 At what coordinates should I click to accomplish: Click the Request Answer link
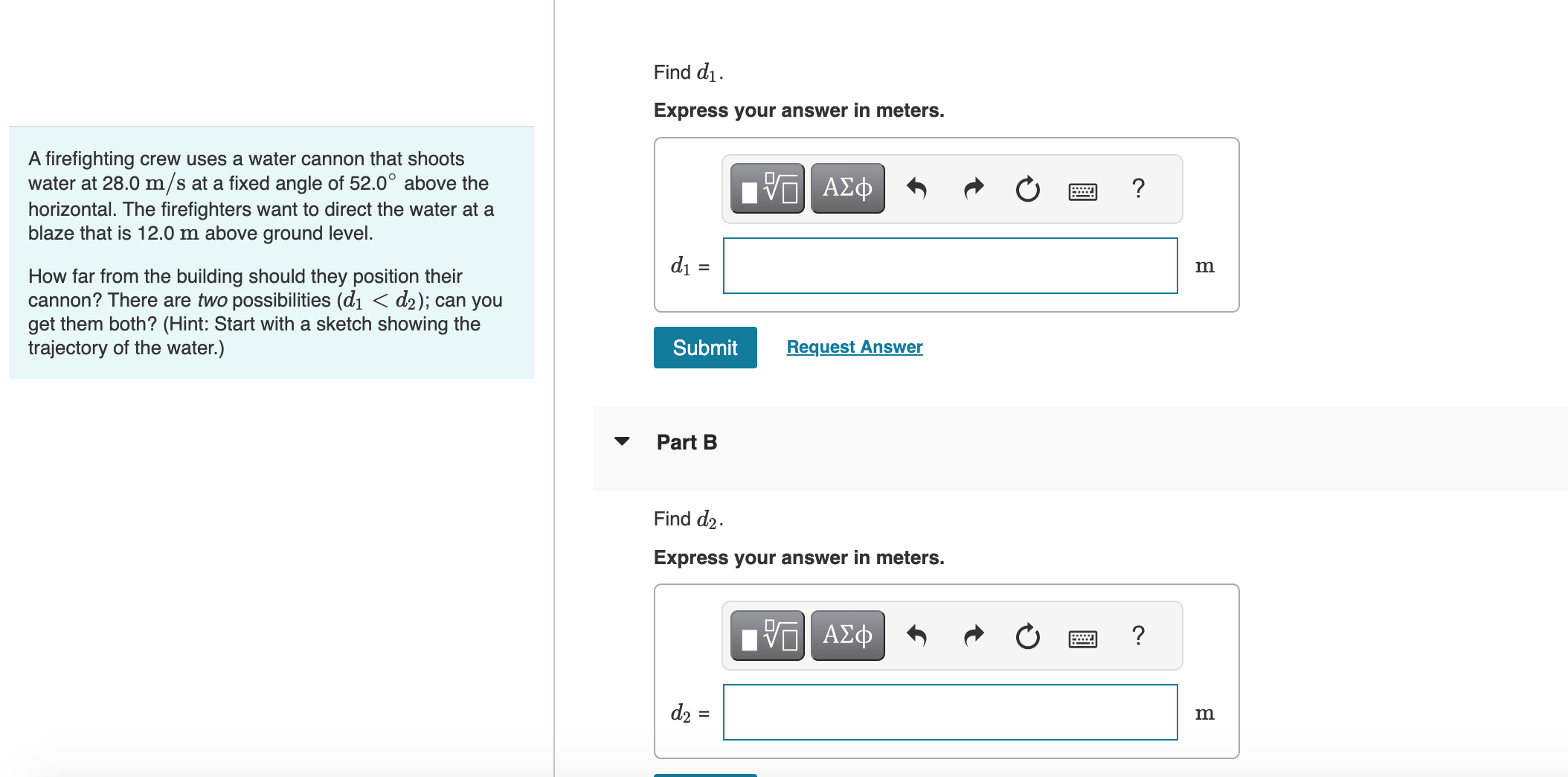pos(855,347)
